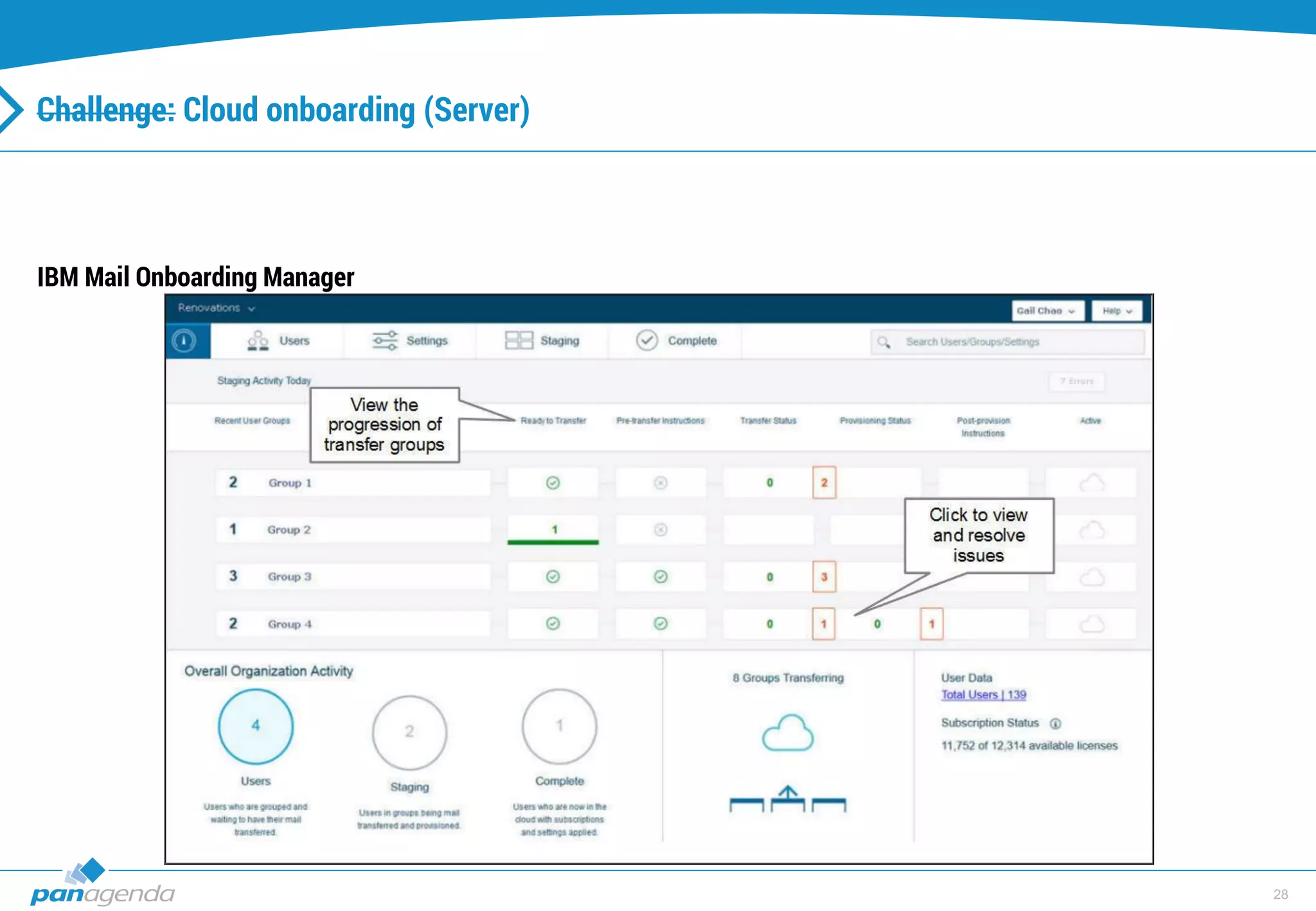Screen dimensions: 1316x911
Task: Switch to the Complete tab
Action: tap(676, 341)
